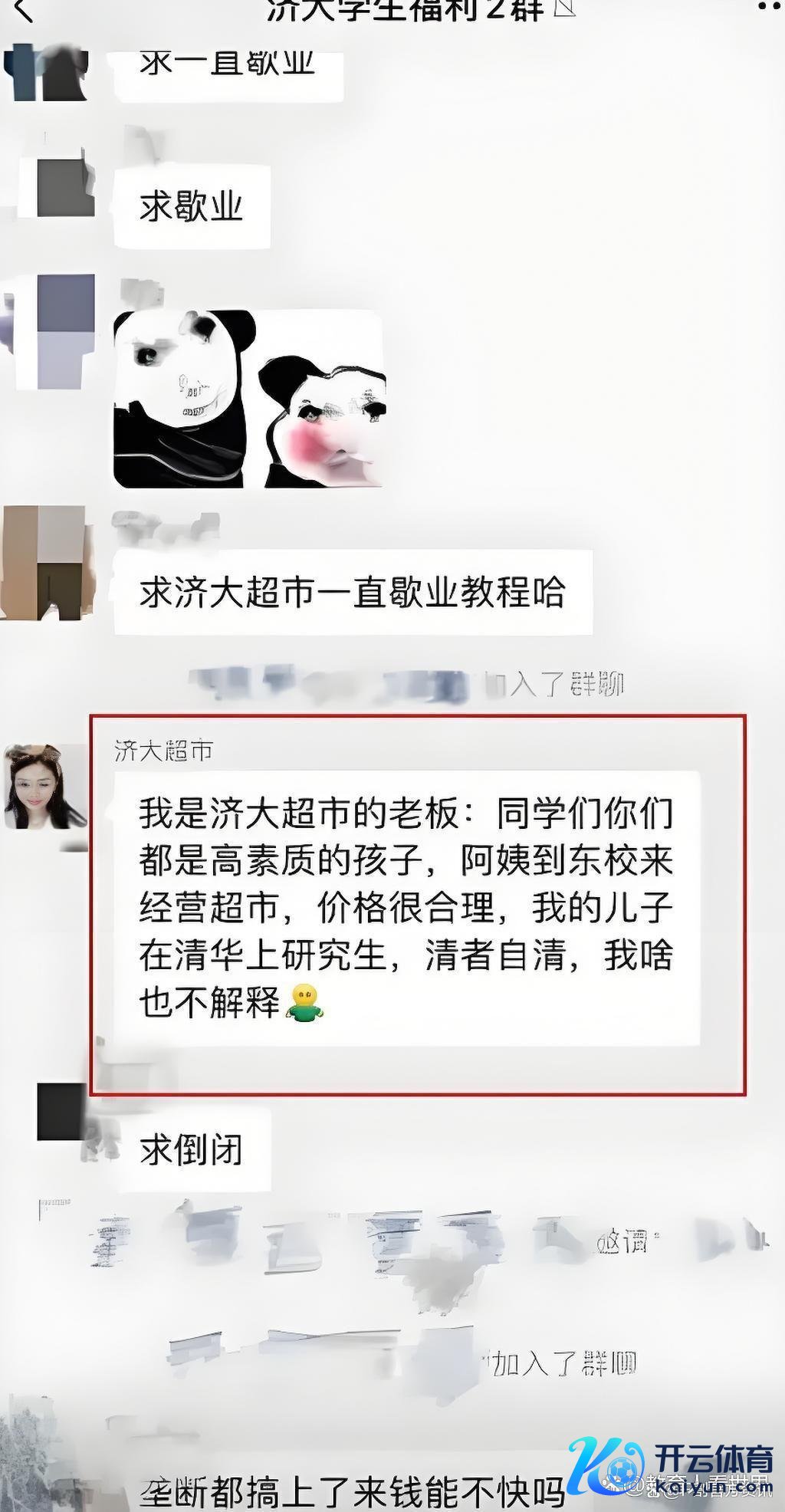Open the 济大学生福利2群 group title
Image resolution: width=785 pixels, height=1512 pixels.
coord(405,9)
